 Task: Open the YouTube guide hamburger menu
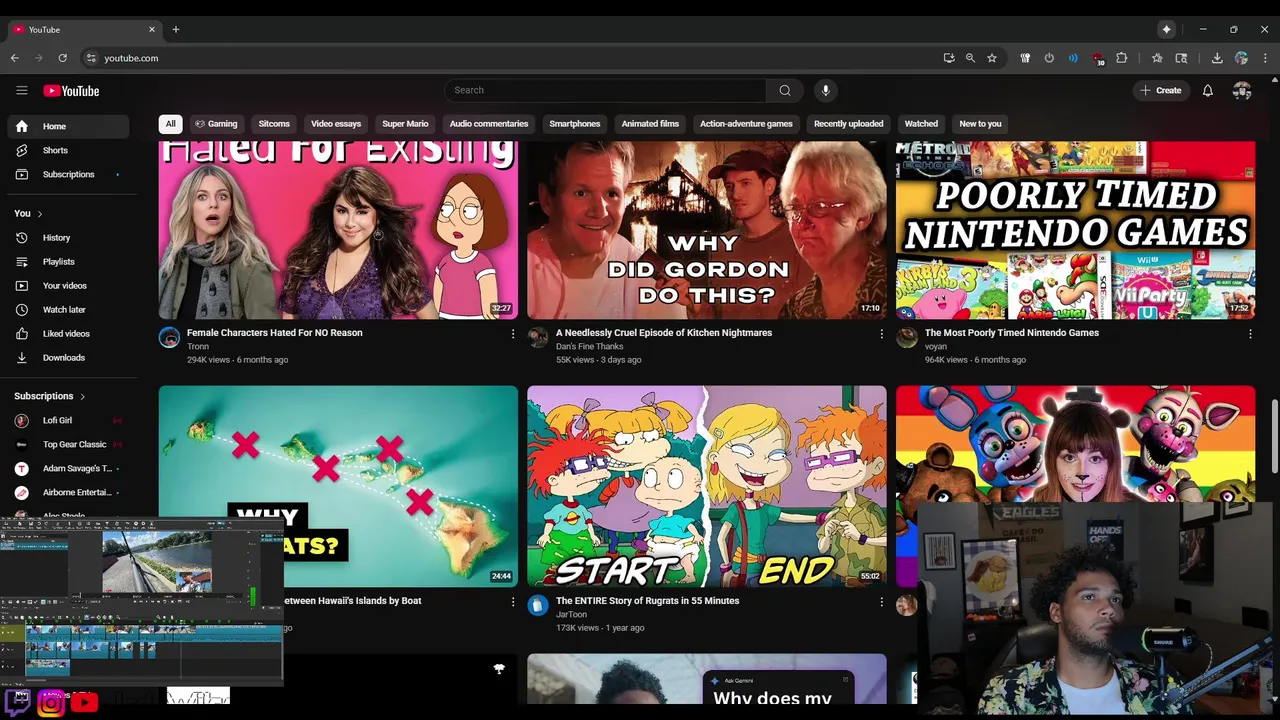(x=21, y=90)
